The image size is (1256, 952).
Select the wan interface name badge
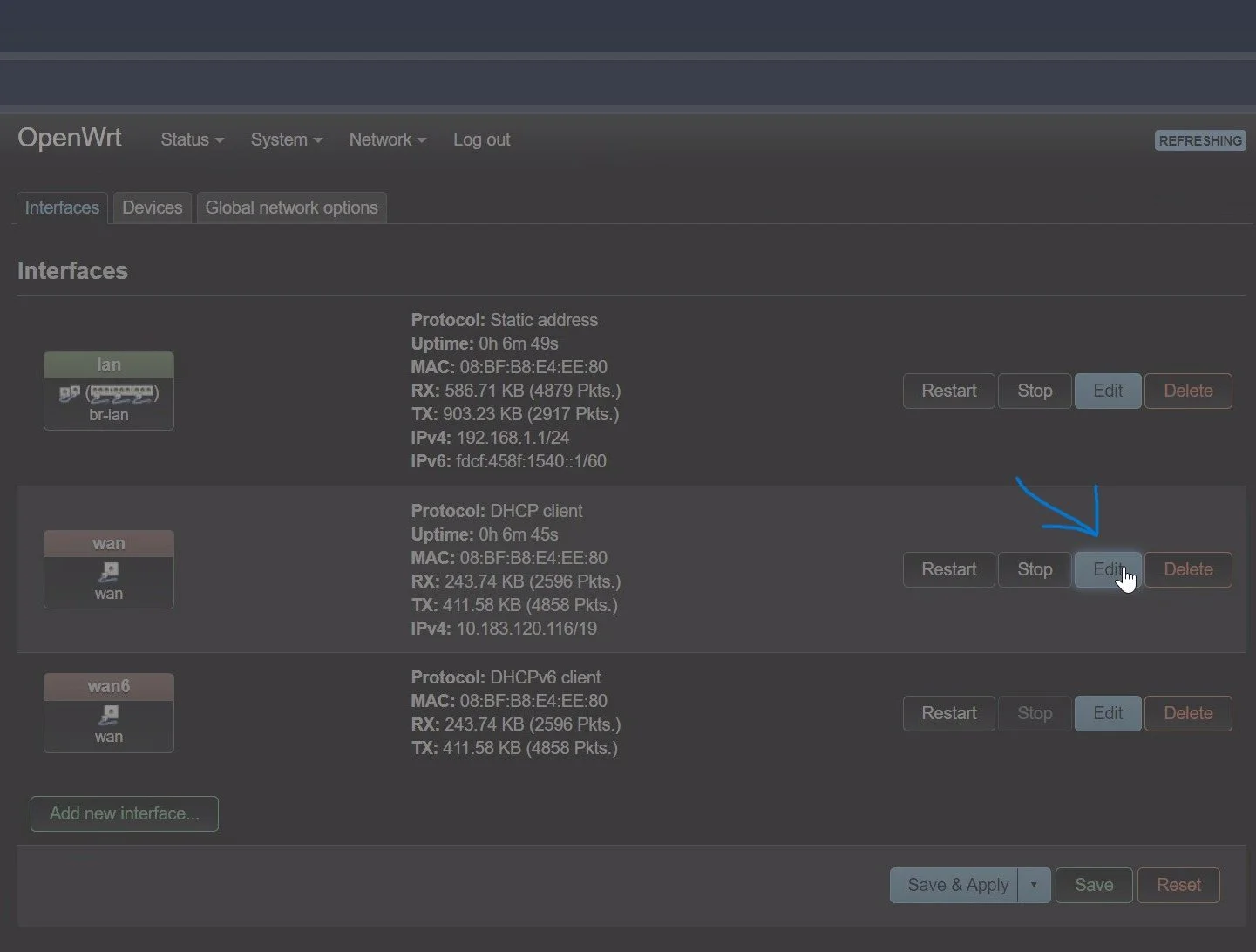click(x=109, y=543)
